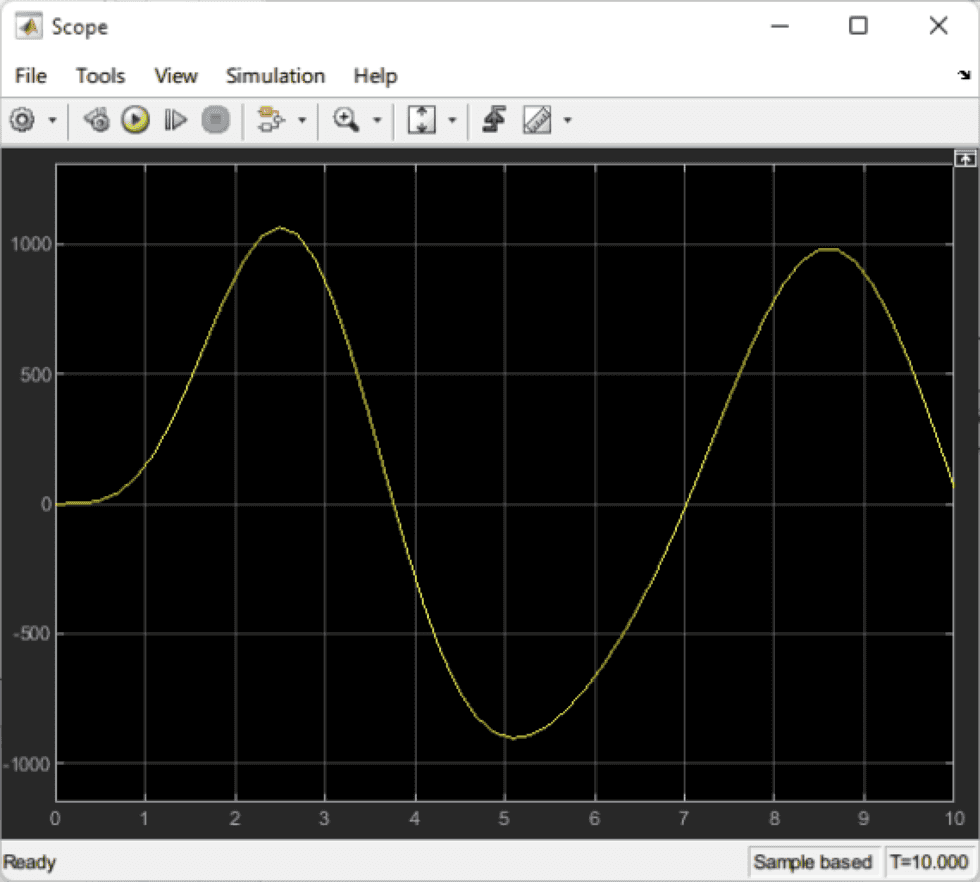This screenshot has width=980, height=882.
Task: Open the Help menu
Action: click(375, 76)
